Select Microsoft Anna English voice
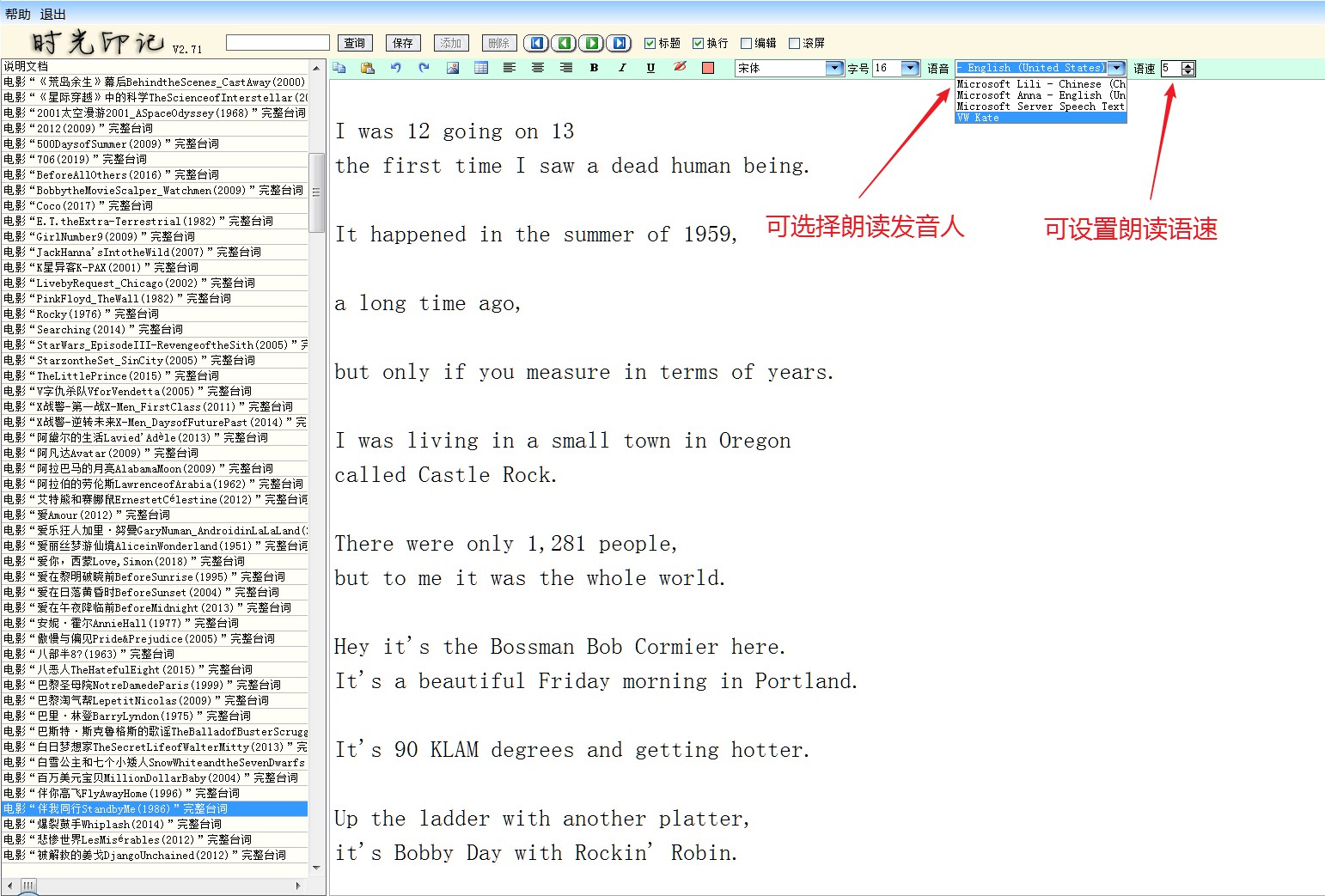 tap(1041, 95)
